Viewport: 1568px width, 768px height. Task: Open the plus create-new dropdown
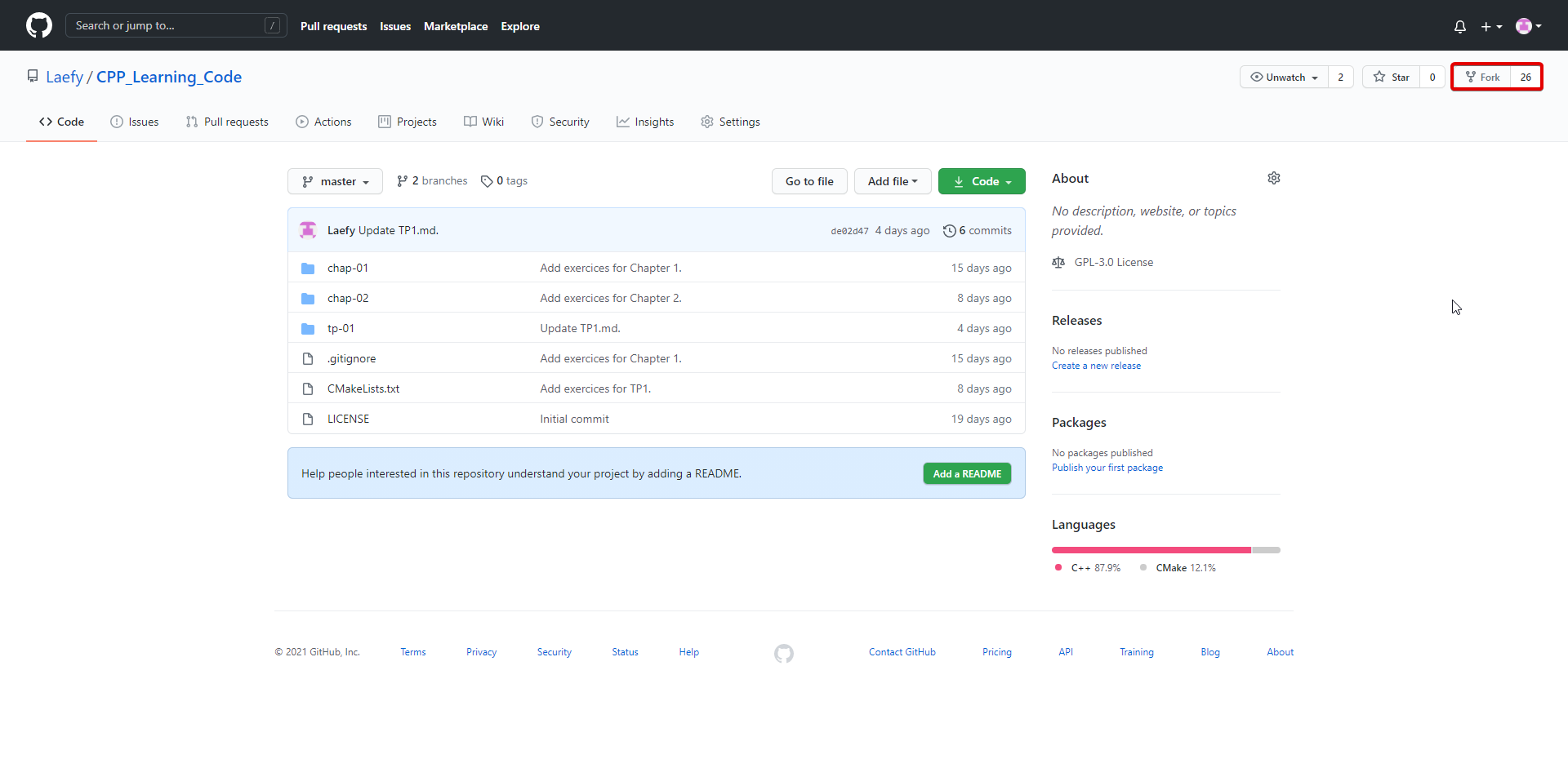point(1491,26)
